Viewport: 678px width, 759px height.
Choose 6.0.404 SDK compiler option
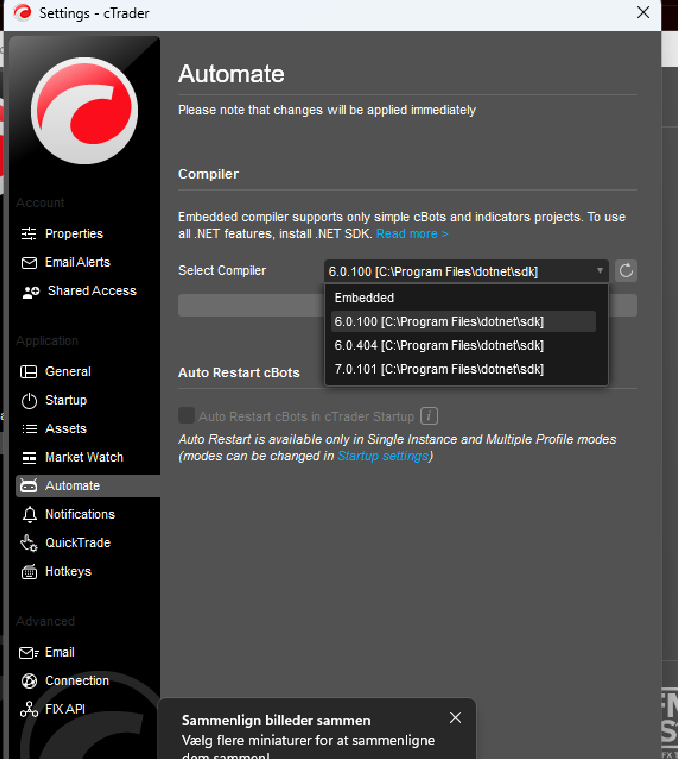tap(463, 346)
